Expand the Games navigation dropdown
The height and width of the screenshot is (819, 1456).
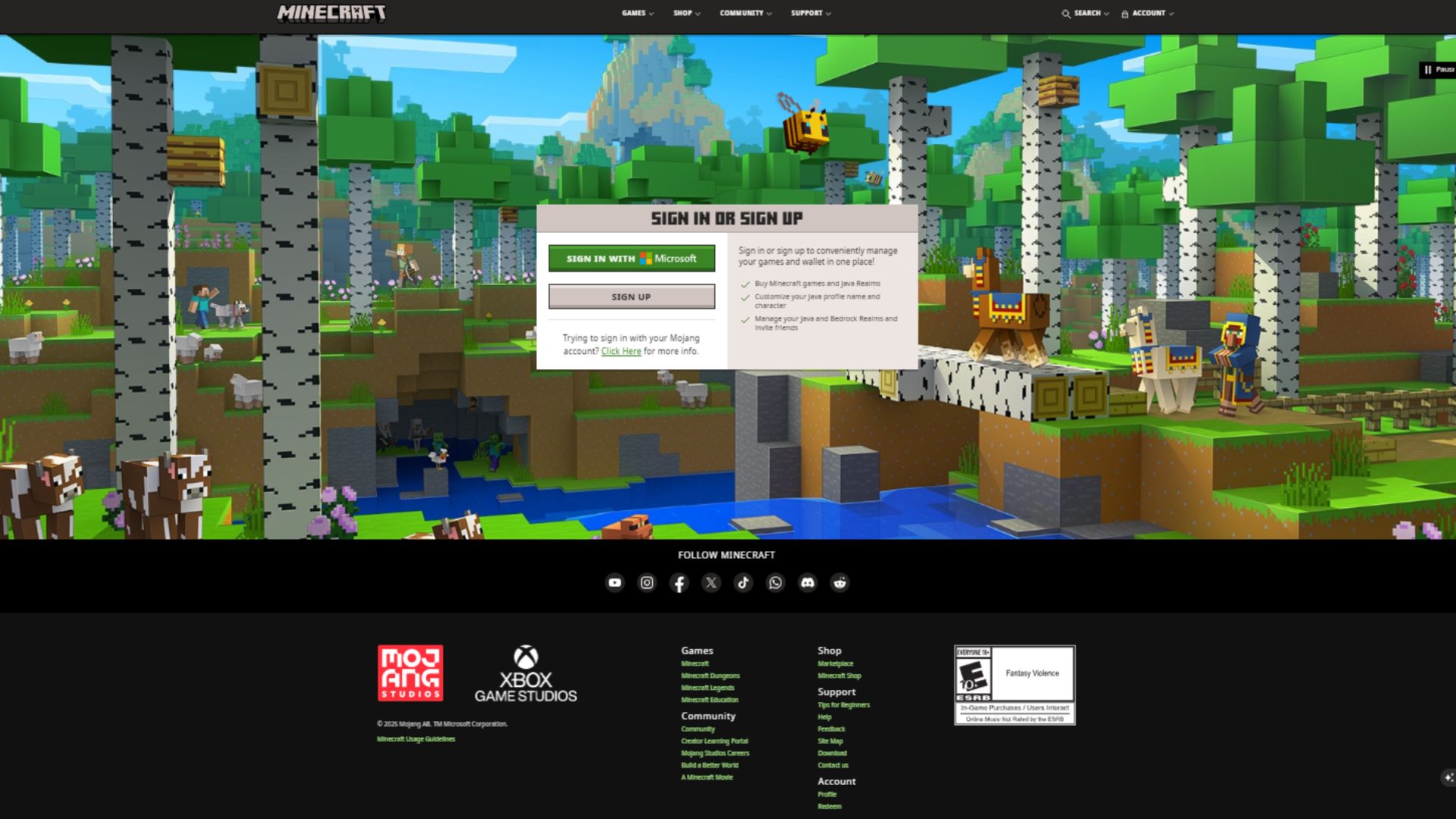click(x=637, y=13)
